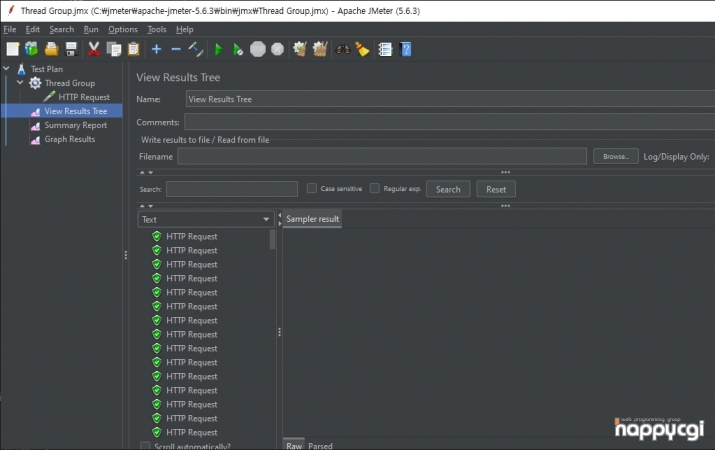Screen dimensions: 715x450
Task: Open search with the binoculars icon
Action: coord(343,49)
